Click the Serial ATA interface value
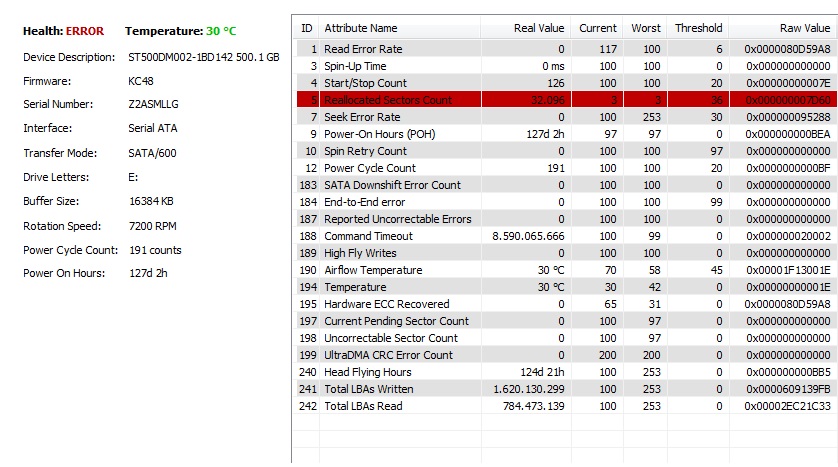Viewport: 838px width, 467px height. coord(153,128)
